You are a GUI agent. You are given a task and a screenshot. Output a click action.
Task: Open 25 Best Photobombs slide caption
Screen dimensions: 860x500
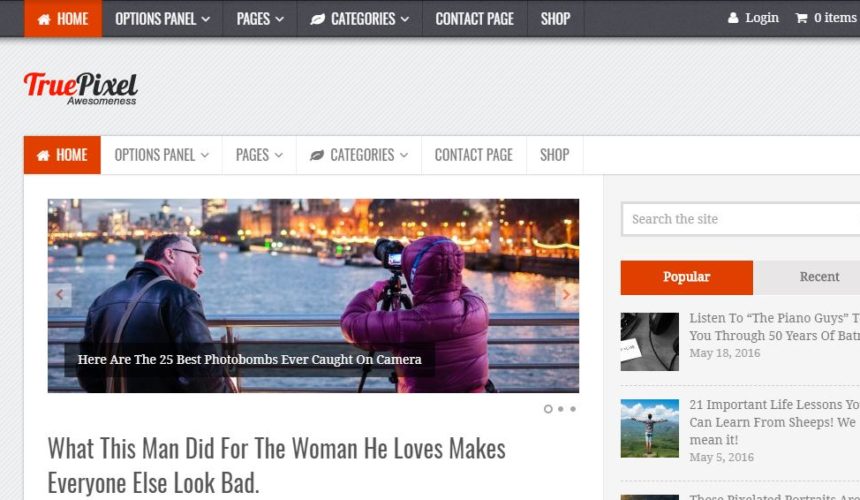click(x=250, y=360)
